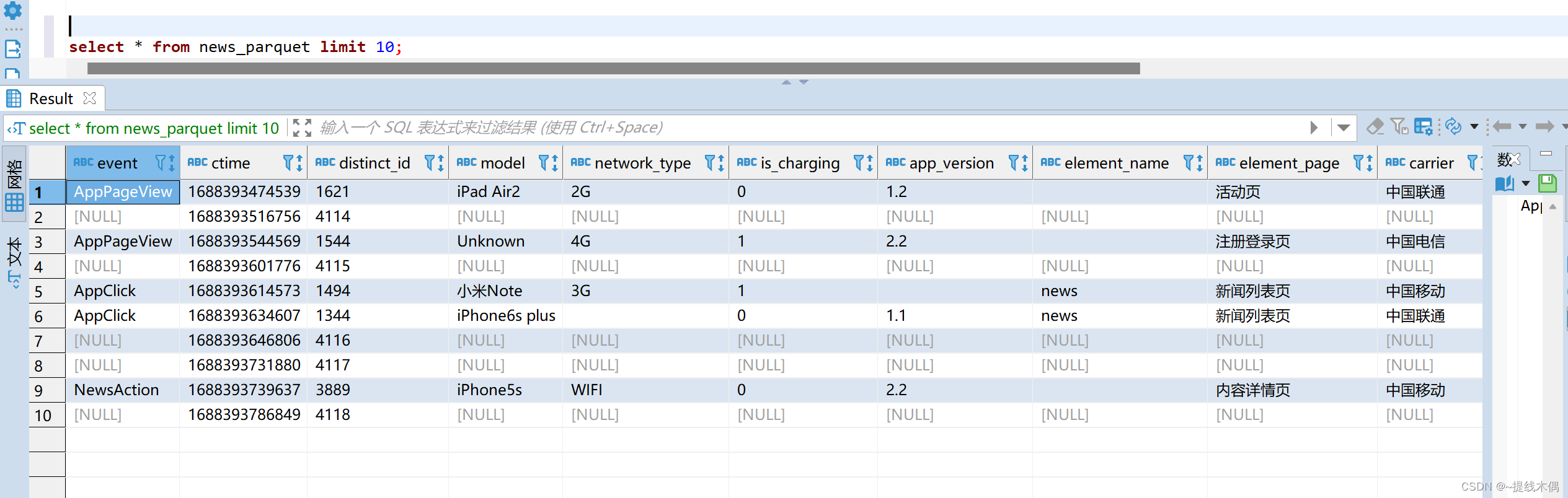Click the green save value icon
The height and width of the screenshot is (498, 1568).
pos(1548,183)
